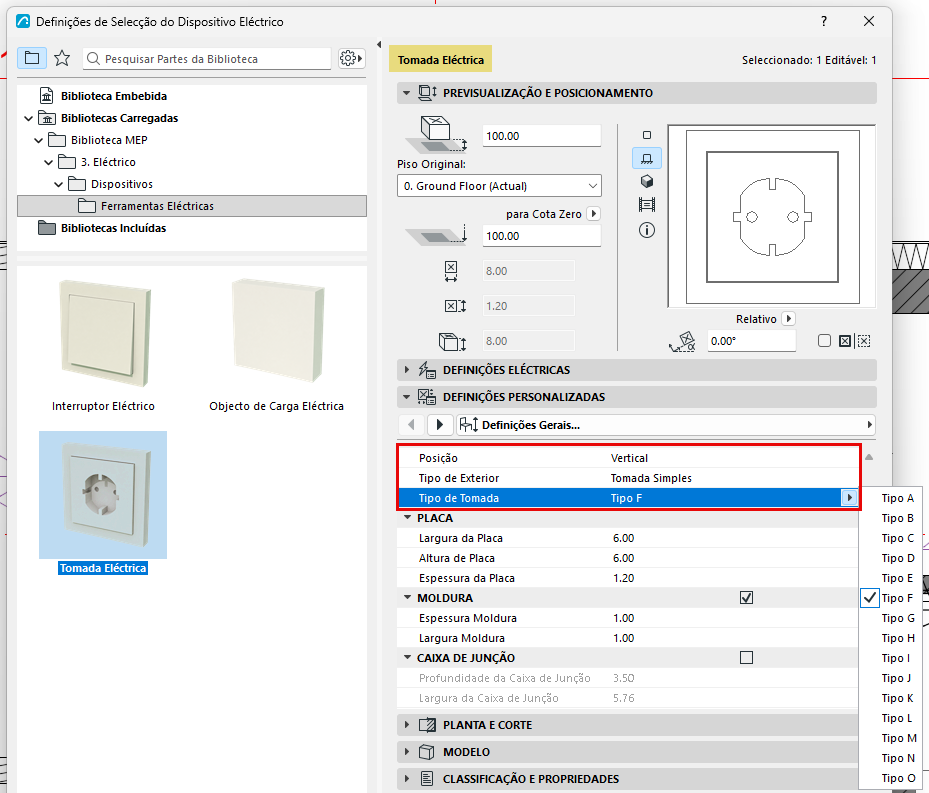This screenshot has height=793, width=929.
Task: Collapse Previsualização e Posicionamento section
Action: 406,92
